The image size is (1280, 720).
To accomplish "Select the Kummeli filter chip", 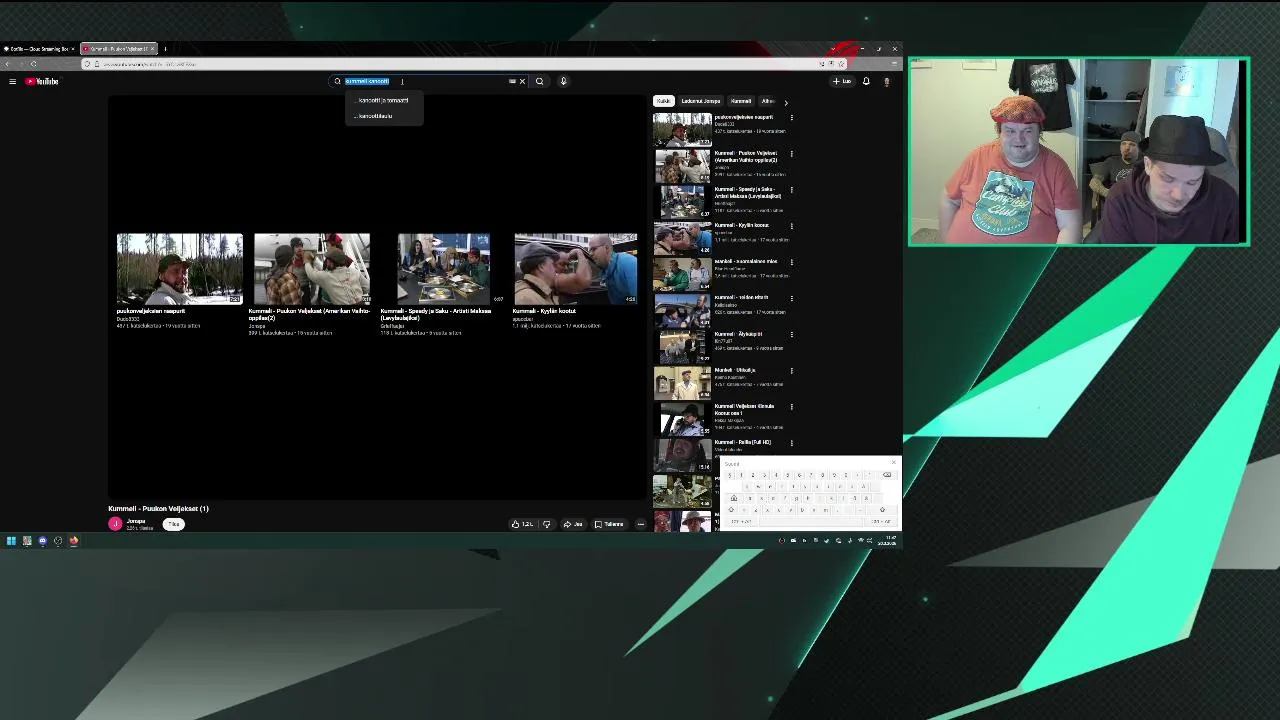I will (741, 101).
